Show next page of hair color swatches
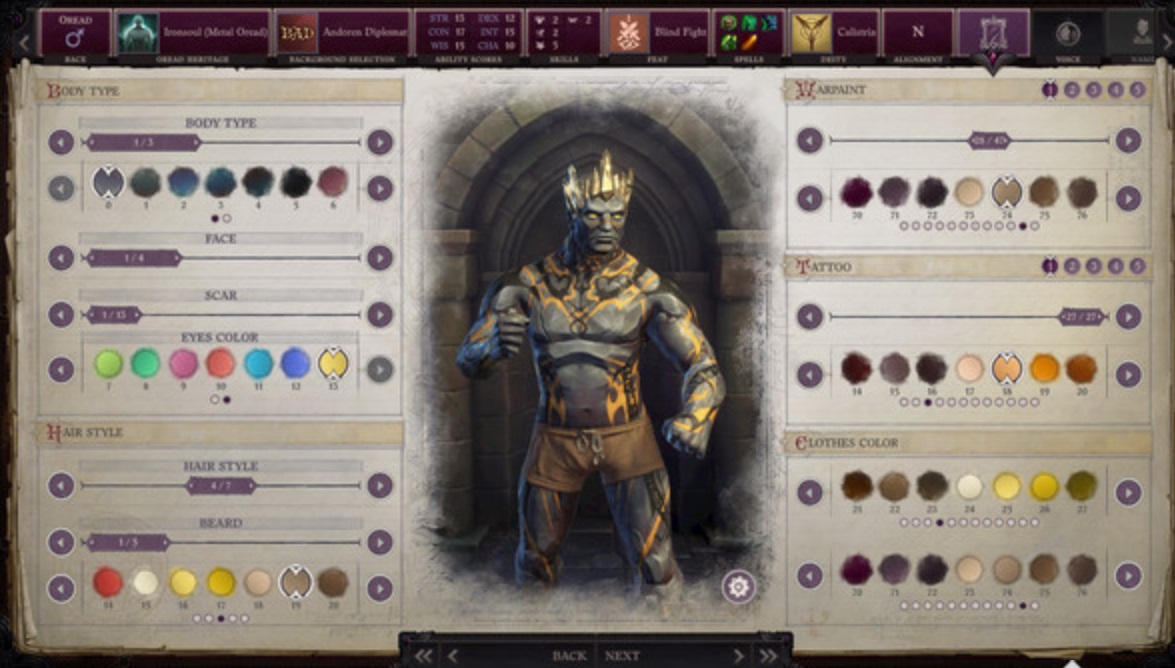This screenshot has width=1175, height=668. [x=380, y=589]
